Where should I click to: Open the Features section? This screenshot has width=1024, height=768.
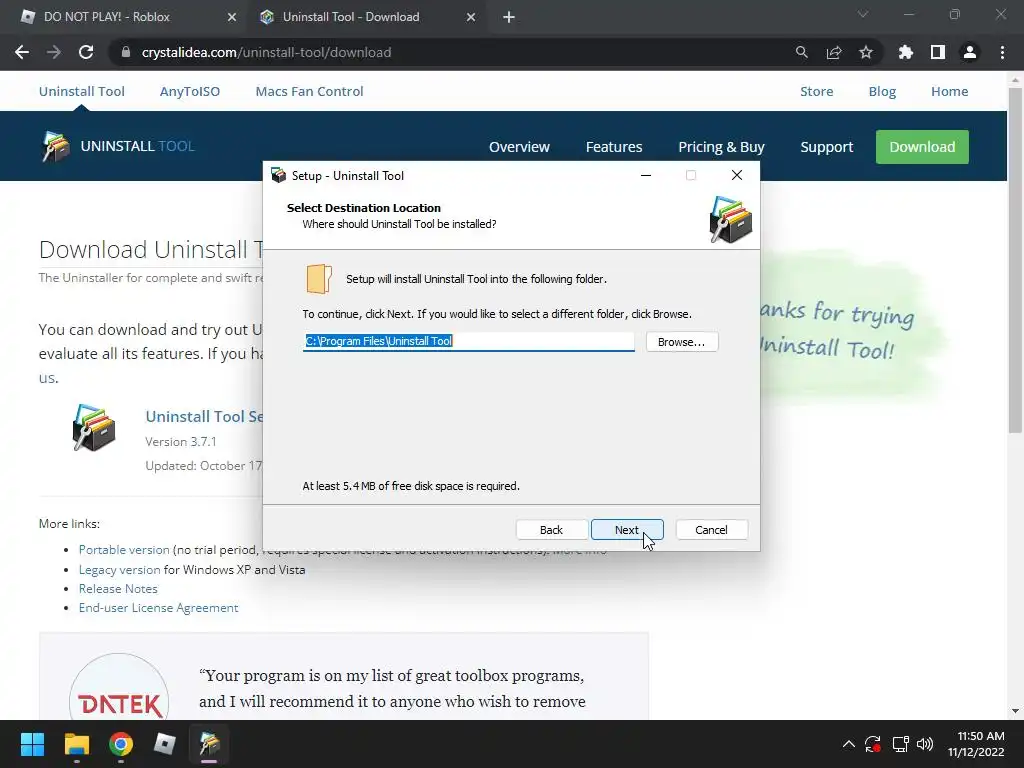(x=614, y=147)
